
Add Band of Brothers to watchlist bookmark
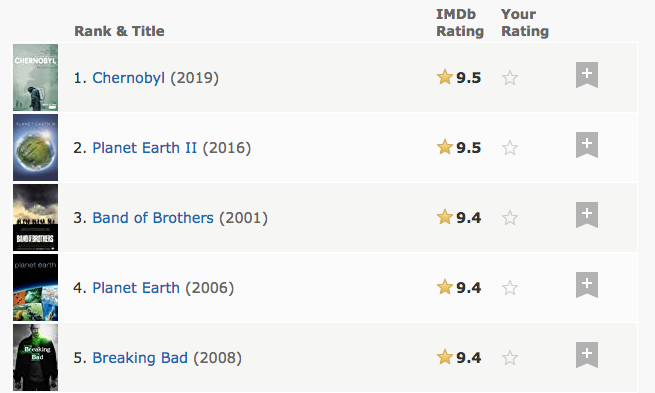[587, 215]
